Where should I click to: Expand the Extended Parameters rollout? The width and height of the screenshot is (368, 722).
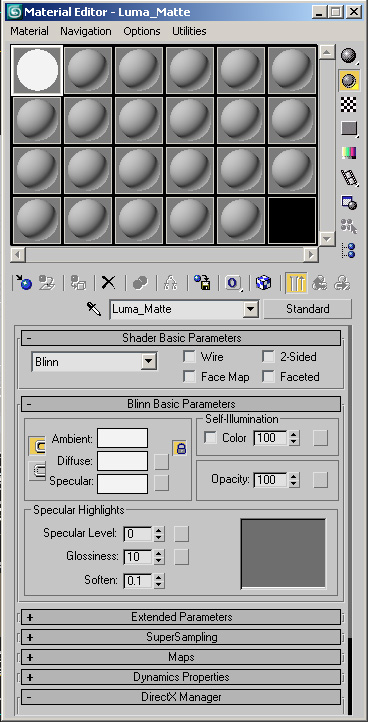[181, 617]
